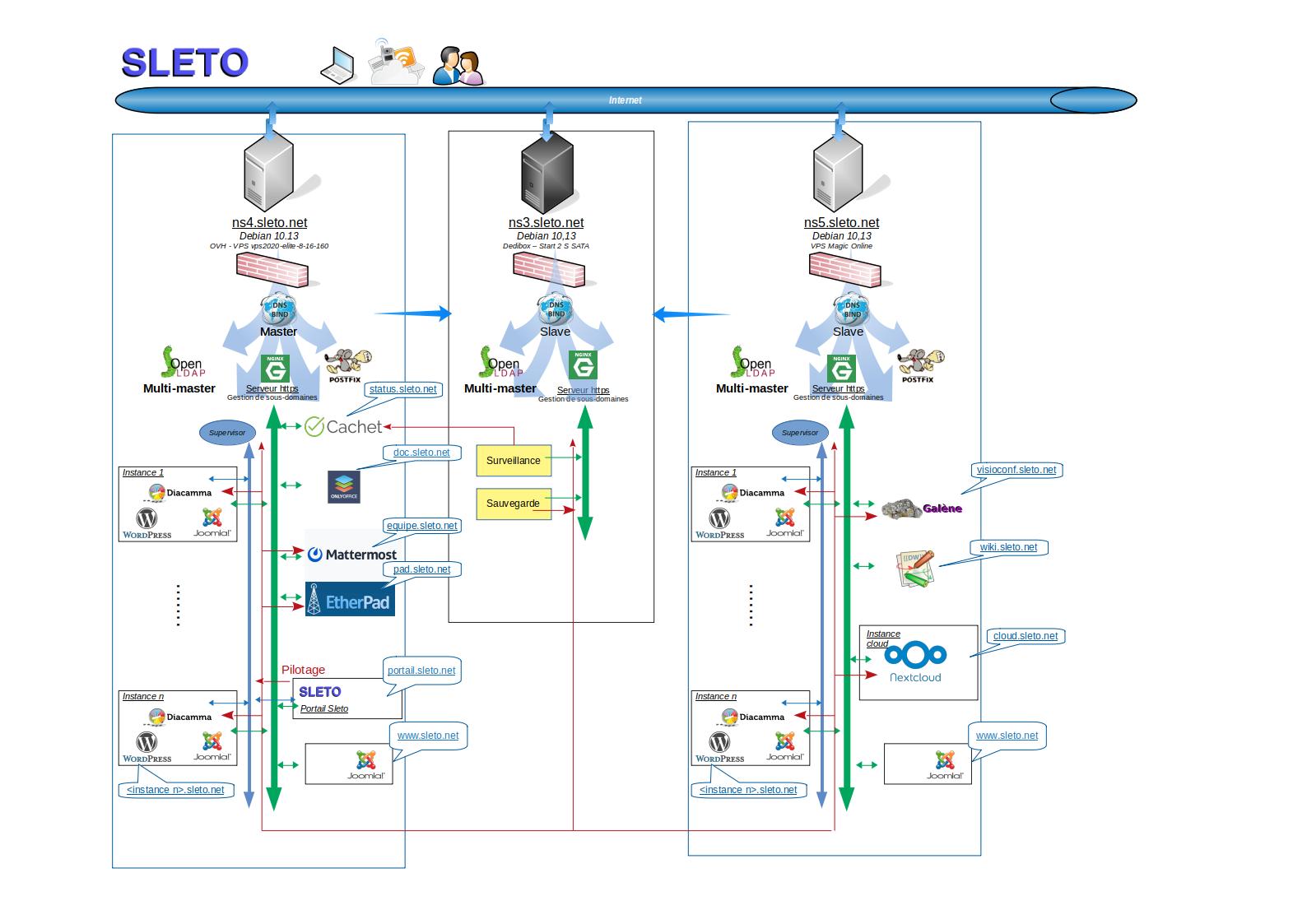Click the Cachet status page logo
This screenshot has width=1307, height=924.
[343, 426]
